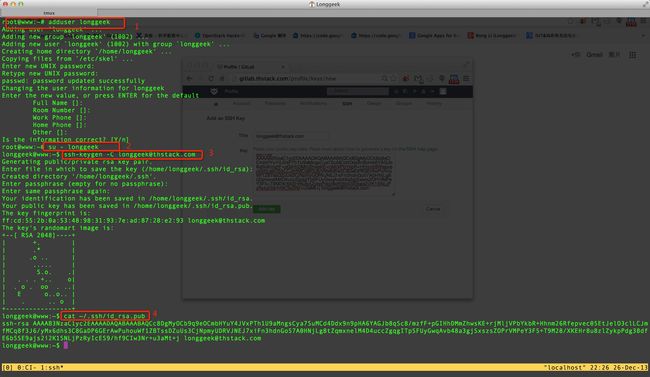Bookmark the GitLab page with the star icon
Viewport: 650px width, 377px height.
pos(393,78)
